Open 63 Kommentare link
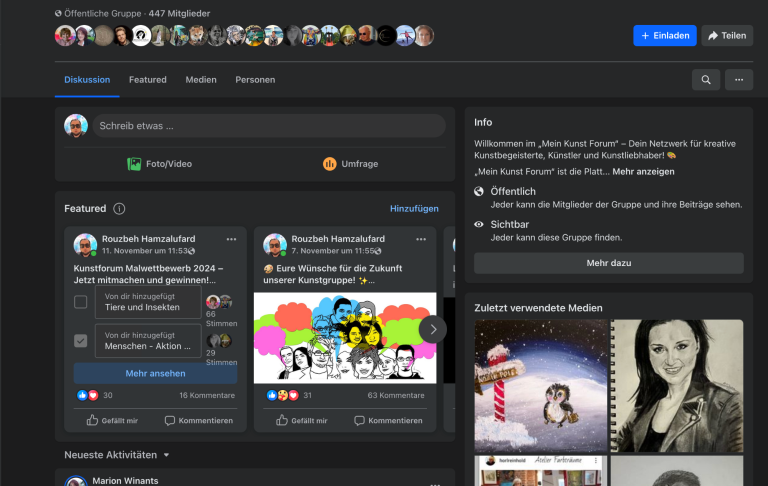768x486 pixels. [x=396, y=395]
